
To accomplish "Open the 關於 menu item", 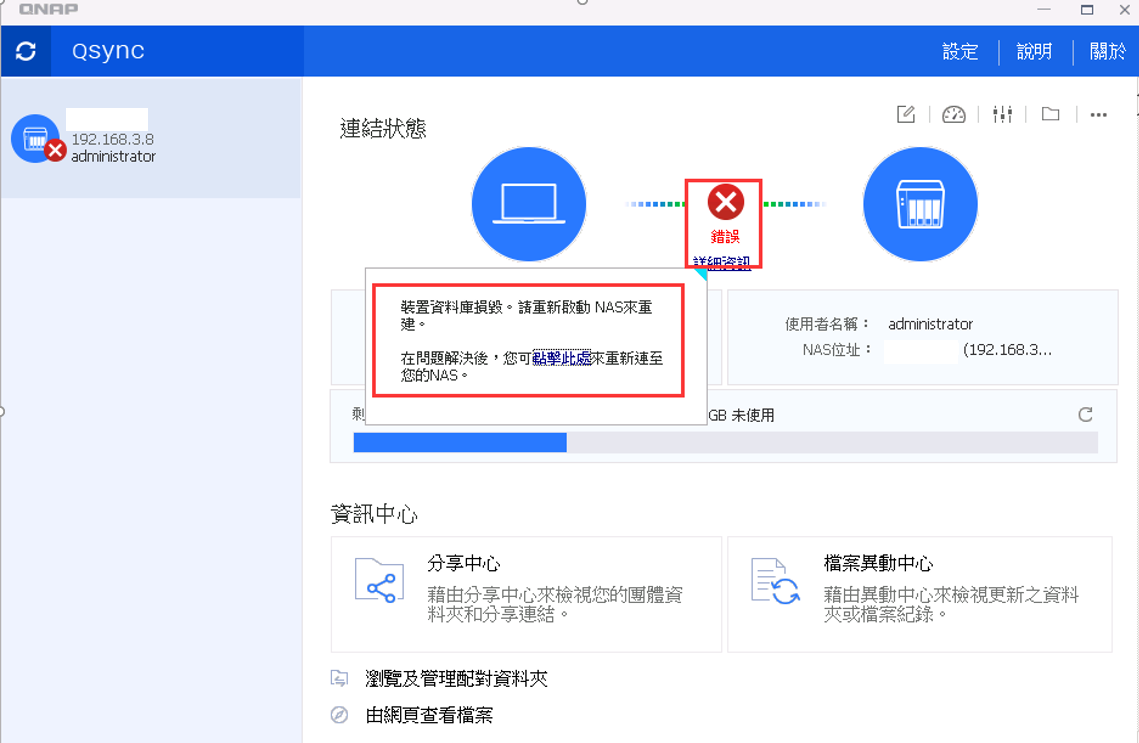I will pyautogui.click(x=1107, y=52).
